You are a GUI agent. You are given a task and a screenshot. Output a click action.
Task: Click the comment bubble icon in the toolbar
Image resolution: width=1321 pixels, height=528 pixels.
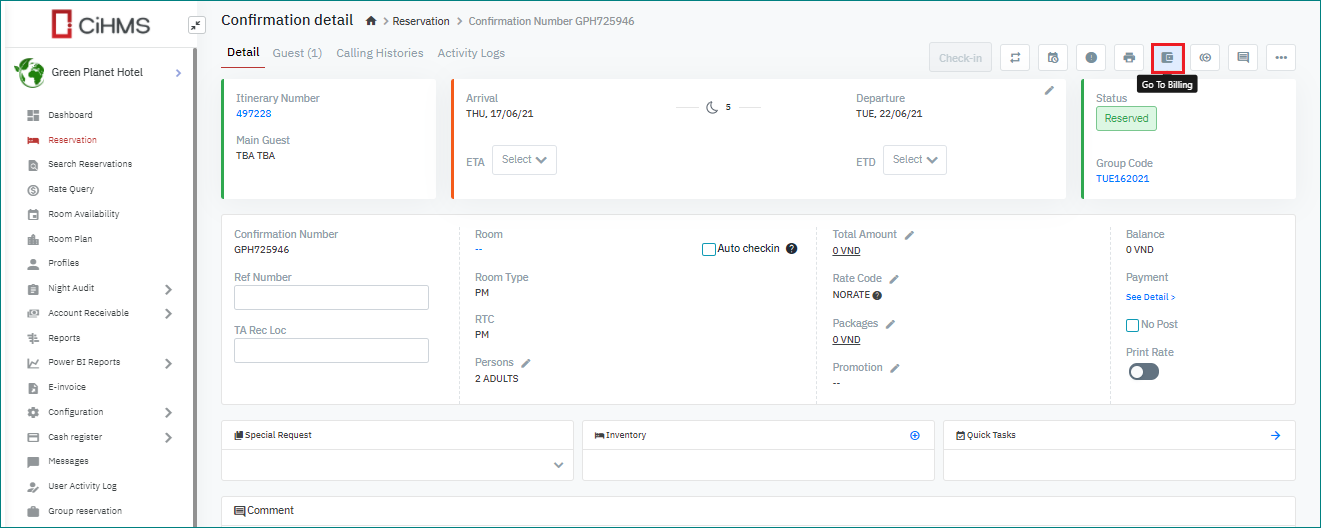pos(1243,58)
